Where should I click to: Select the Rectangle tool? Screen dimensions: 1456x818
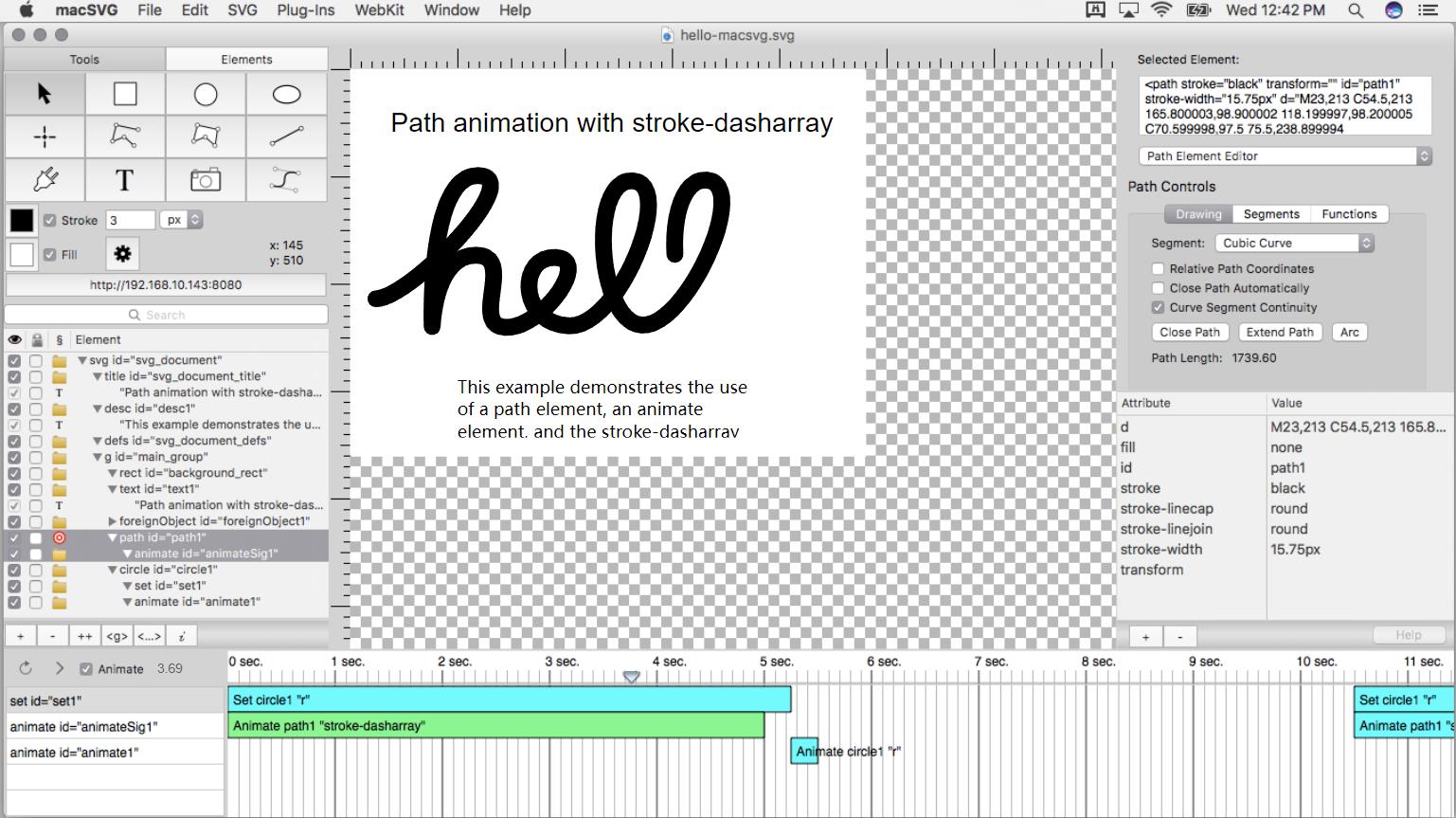pyautogui.click(x=125, y=93)
